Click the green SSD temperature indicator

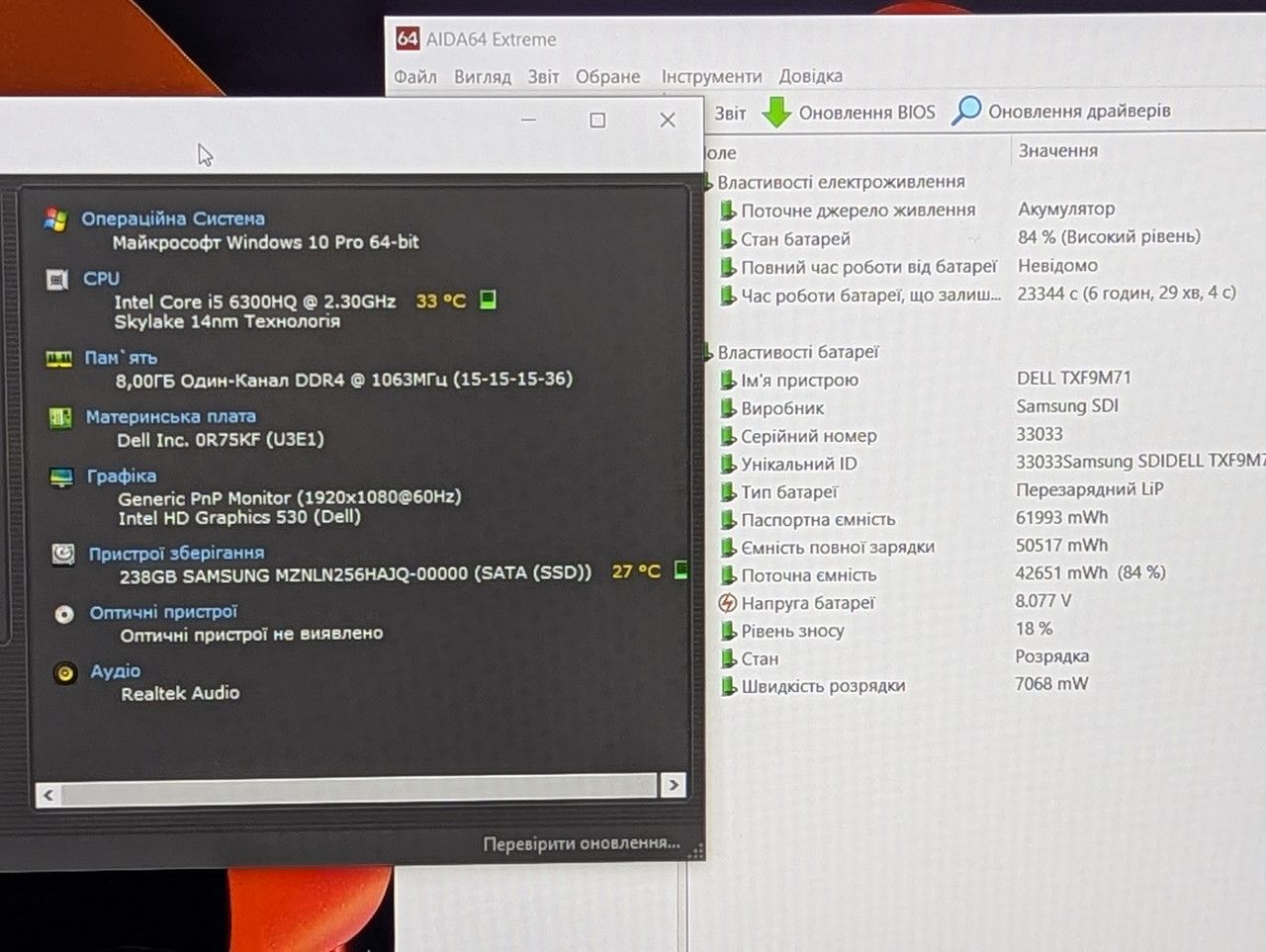[x=681, y=569]
